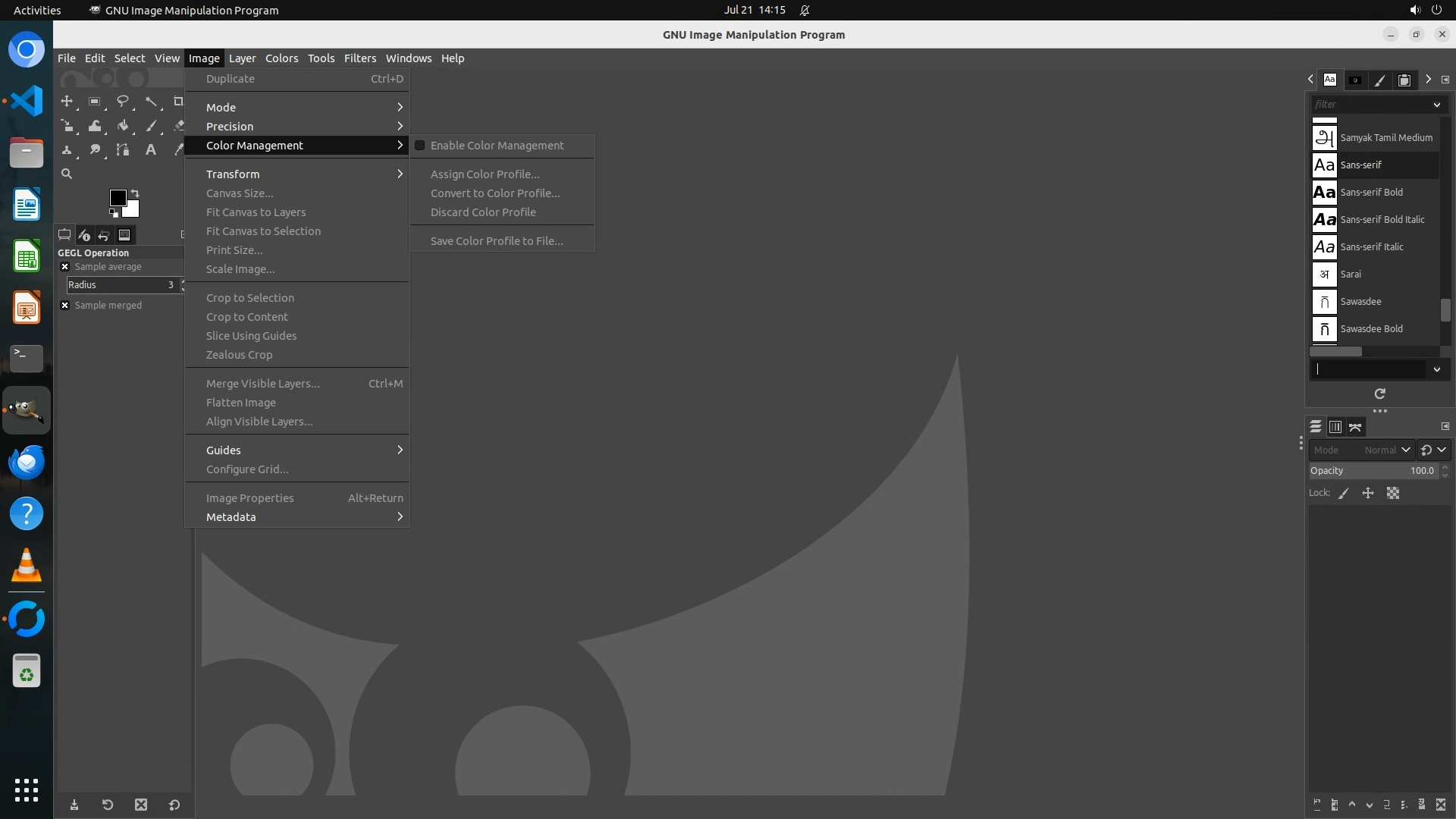Open the font filter dropdown arrow
Image resolution: width=1456 pixels, height=819 pixels.
[x=1436, y=105]
